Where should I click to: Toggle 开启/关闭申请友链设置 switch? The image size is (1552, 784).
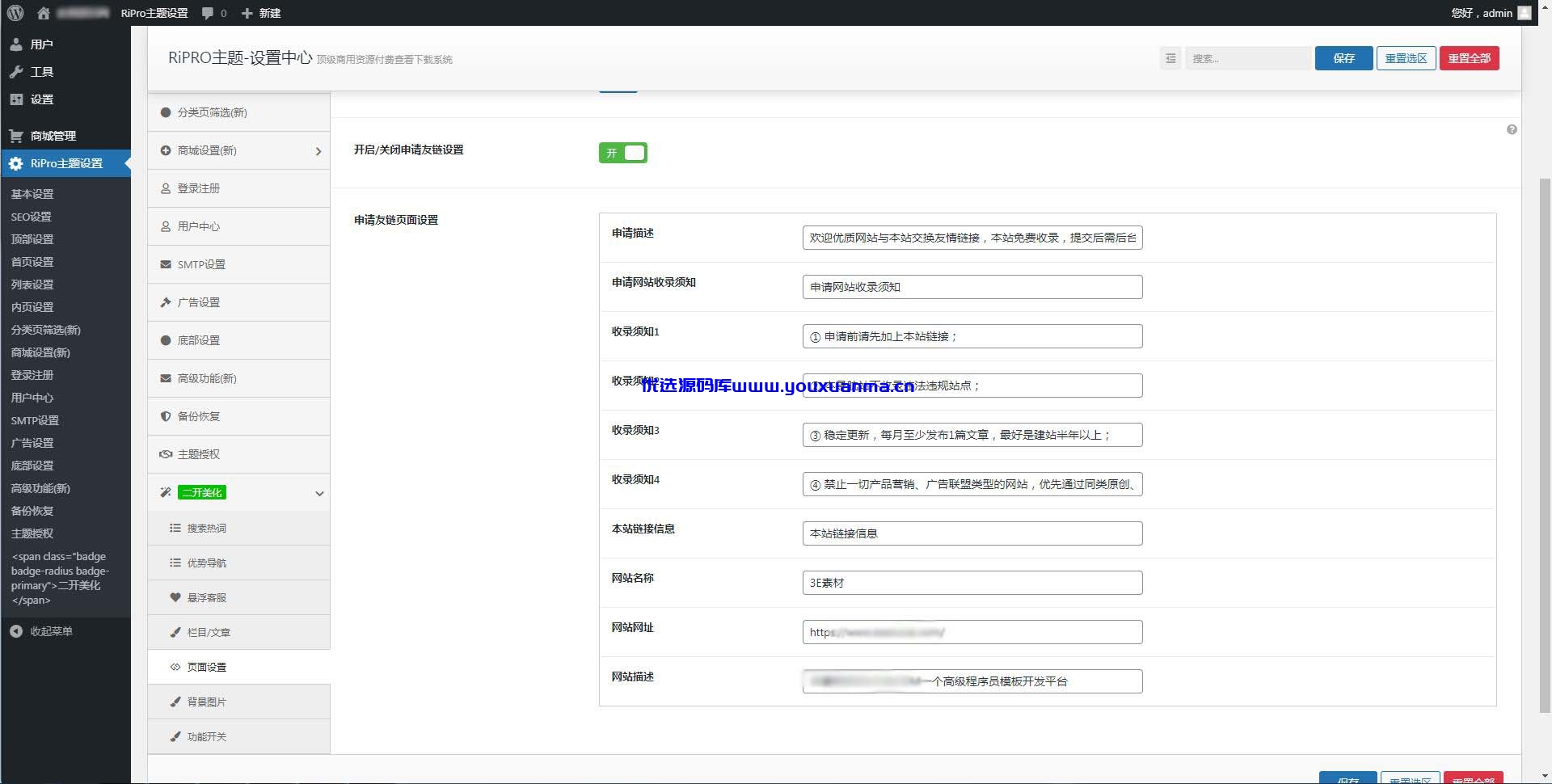[622, 153]
